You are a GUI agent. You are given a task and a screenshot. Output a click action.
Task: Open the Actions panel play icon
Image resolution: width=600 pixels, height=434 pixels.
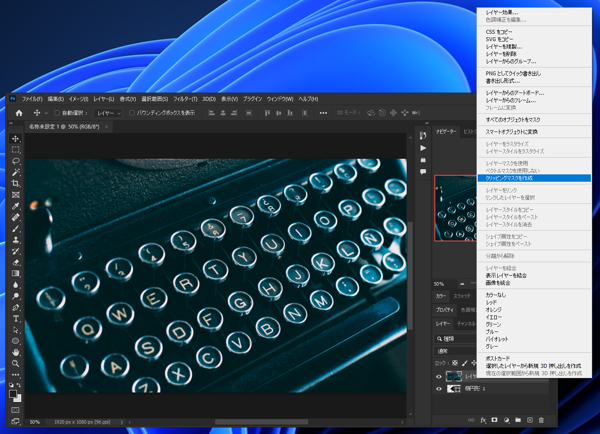click(423, 148)
